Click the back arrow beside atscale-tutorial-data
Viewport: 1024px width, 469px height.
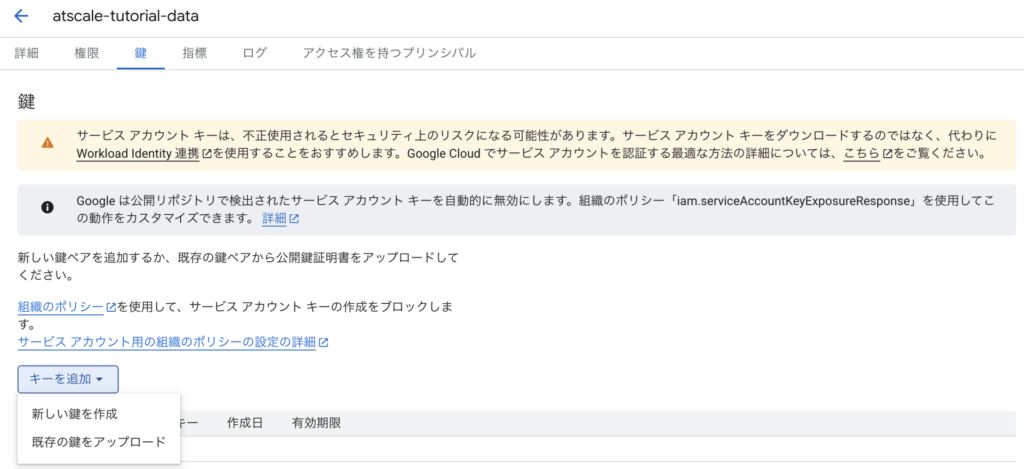point(21,17)
